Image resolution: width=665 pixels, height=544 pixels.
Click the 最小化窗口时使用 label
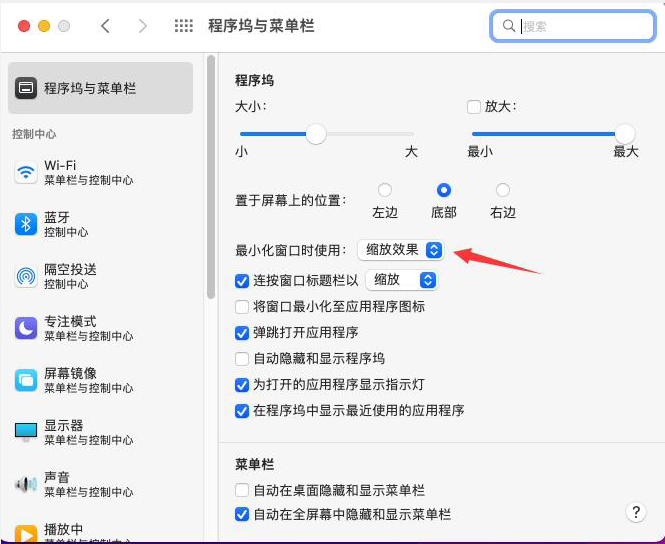click(291, 250)
